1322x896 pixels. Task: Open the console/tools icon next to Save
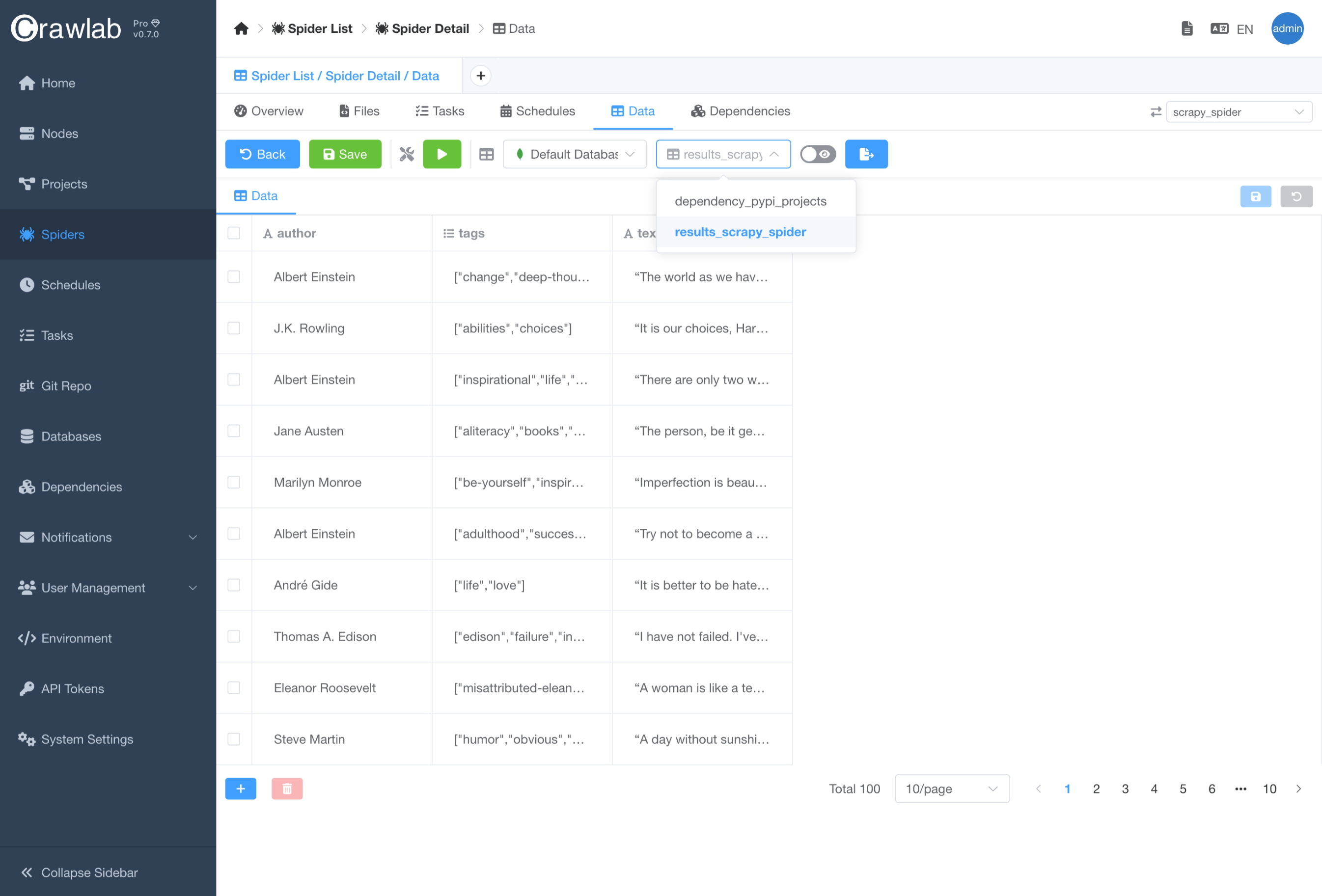(x=406, y=154)
